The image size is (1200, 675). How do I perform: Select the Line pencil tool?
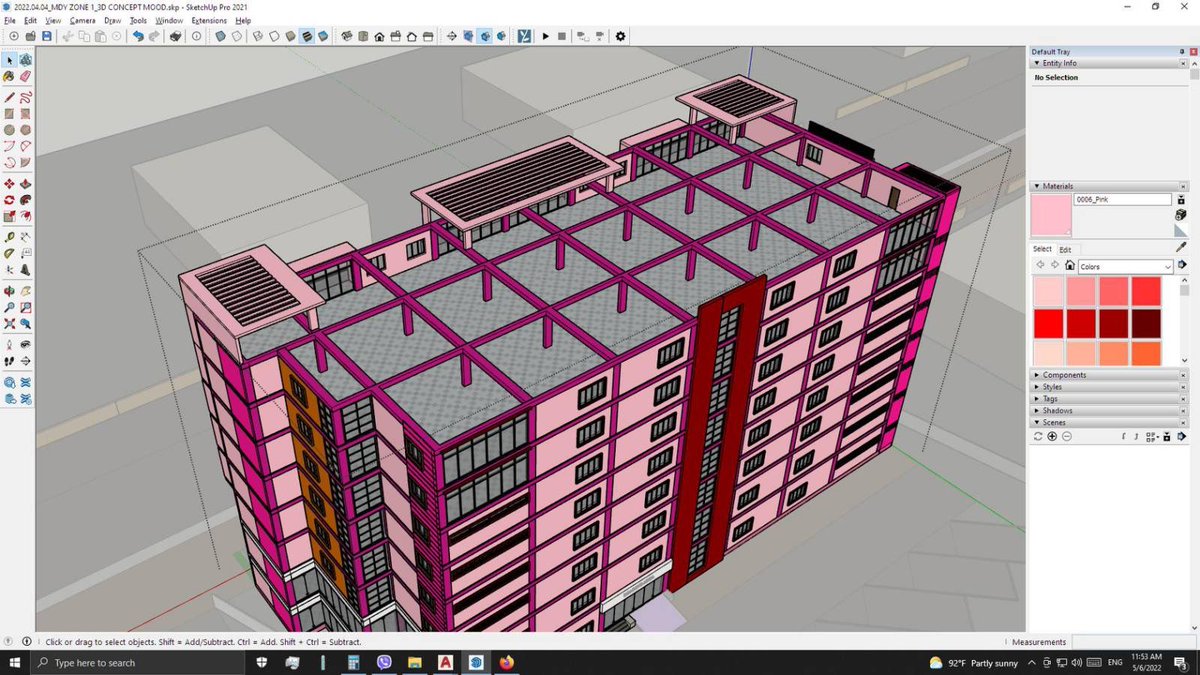[9, 97]
